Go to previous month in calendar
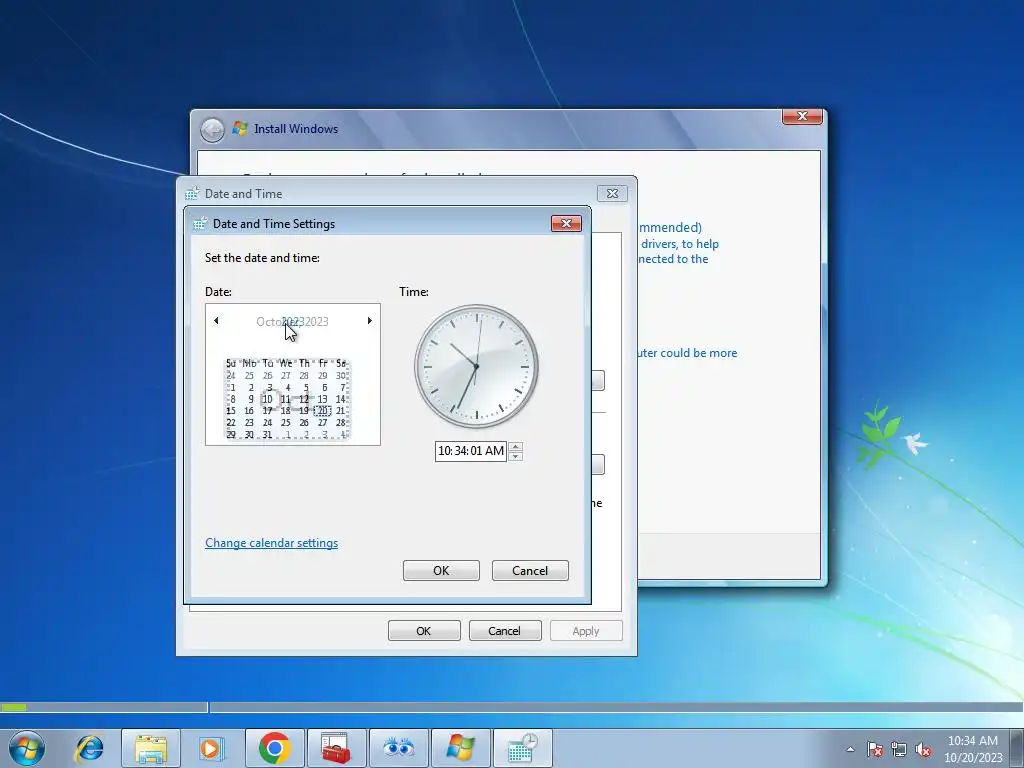Image resolution: width=1024 pixels, height=768 pixels. tap(216, 321)
